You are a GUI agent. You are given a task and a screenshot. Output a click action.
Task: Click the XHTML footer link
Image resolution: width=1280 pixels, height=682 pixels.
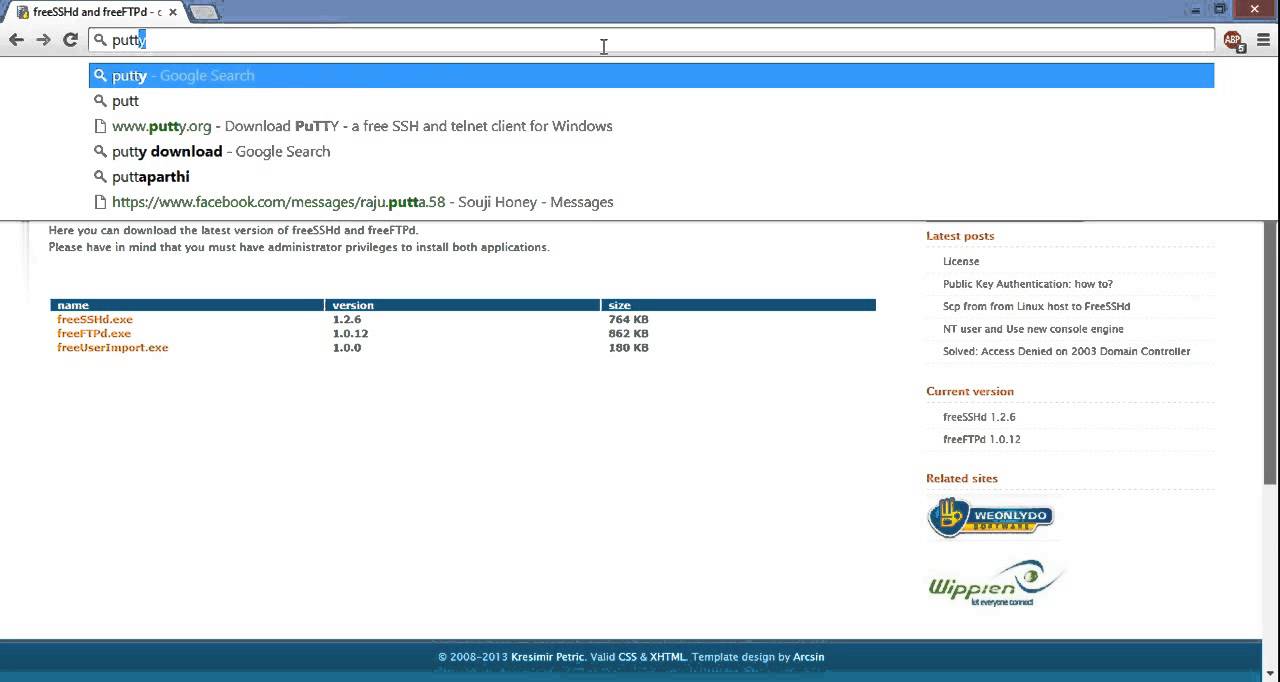click(x=668, y=657)
